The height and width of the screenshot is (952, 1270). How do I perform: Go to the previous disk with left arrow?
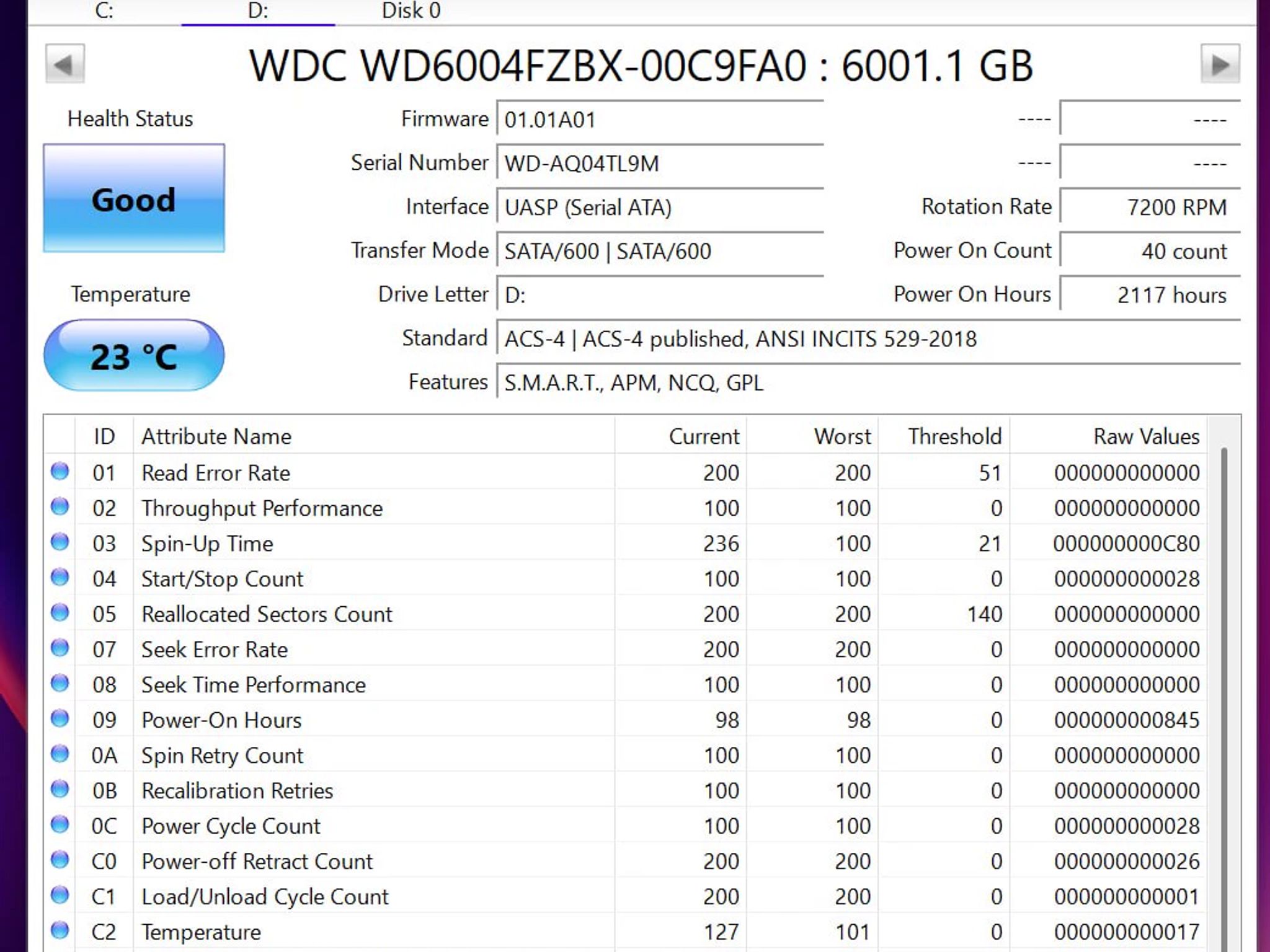pyautogui.click(x=64, y=64)
